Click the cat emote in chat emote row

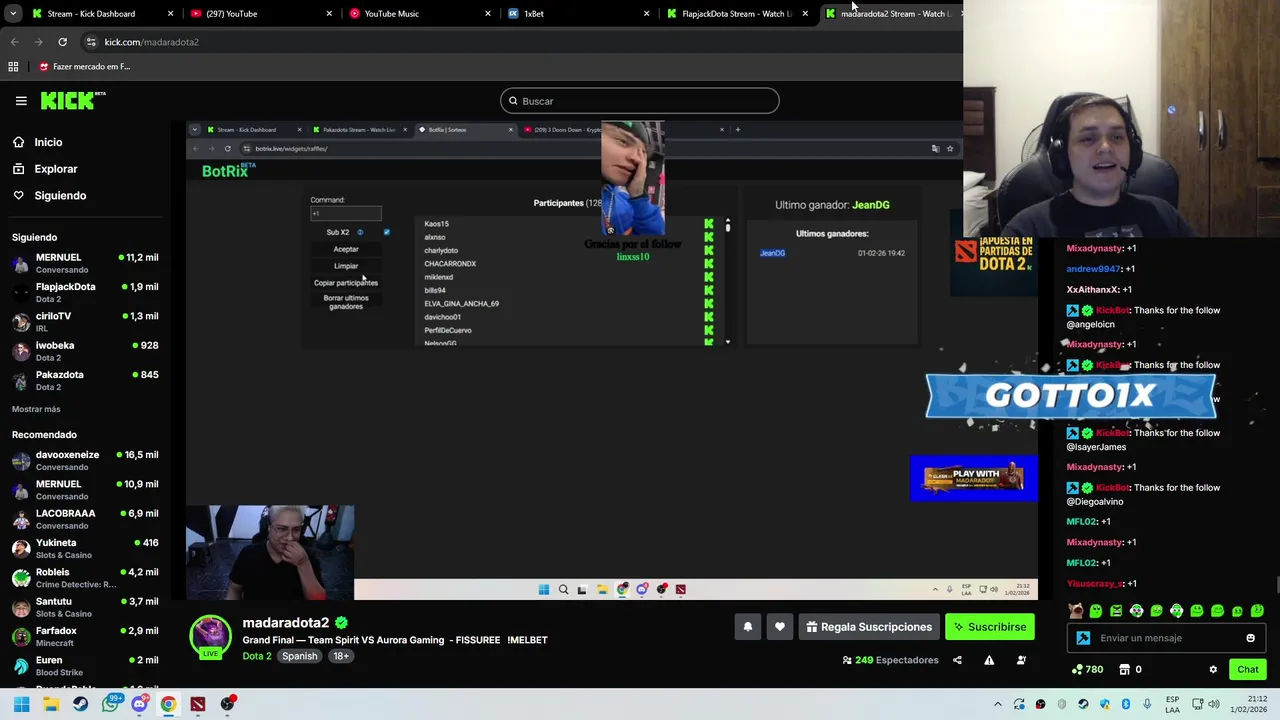pos(1076,610)
